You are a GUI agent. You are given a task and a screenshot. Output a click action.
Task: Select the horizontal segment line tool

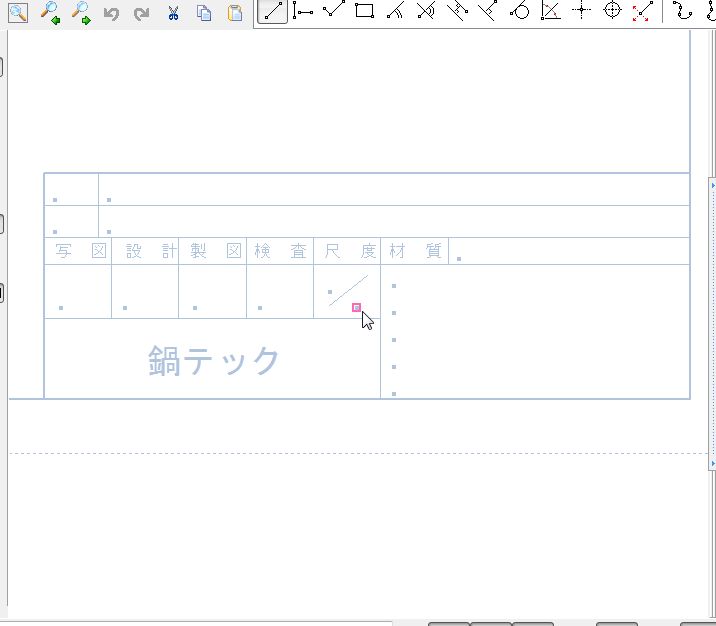pos(303,12)
